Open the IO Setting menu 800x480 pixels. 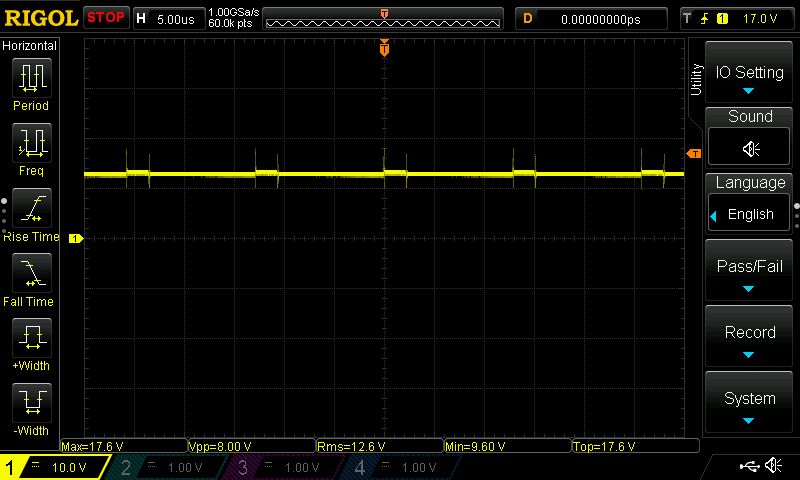pos(749,73)
